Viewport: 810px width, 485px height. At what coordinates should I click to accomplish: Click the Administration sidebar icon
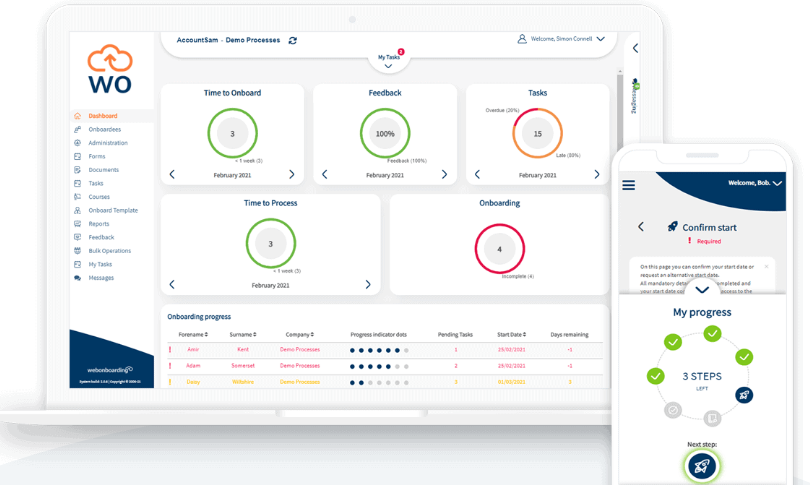[78, 143]
